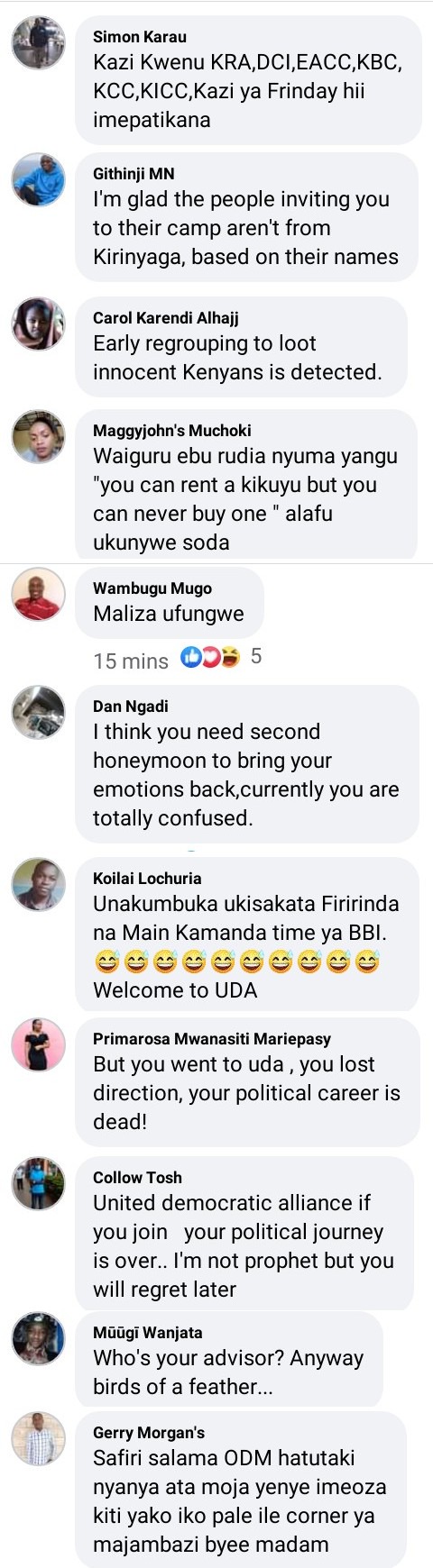This screenshot has height=1568, width=433.
Task: View Gerry Morgan's profile photo
Action: coord(38,1438)
